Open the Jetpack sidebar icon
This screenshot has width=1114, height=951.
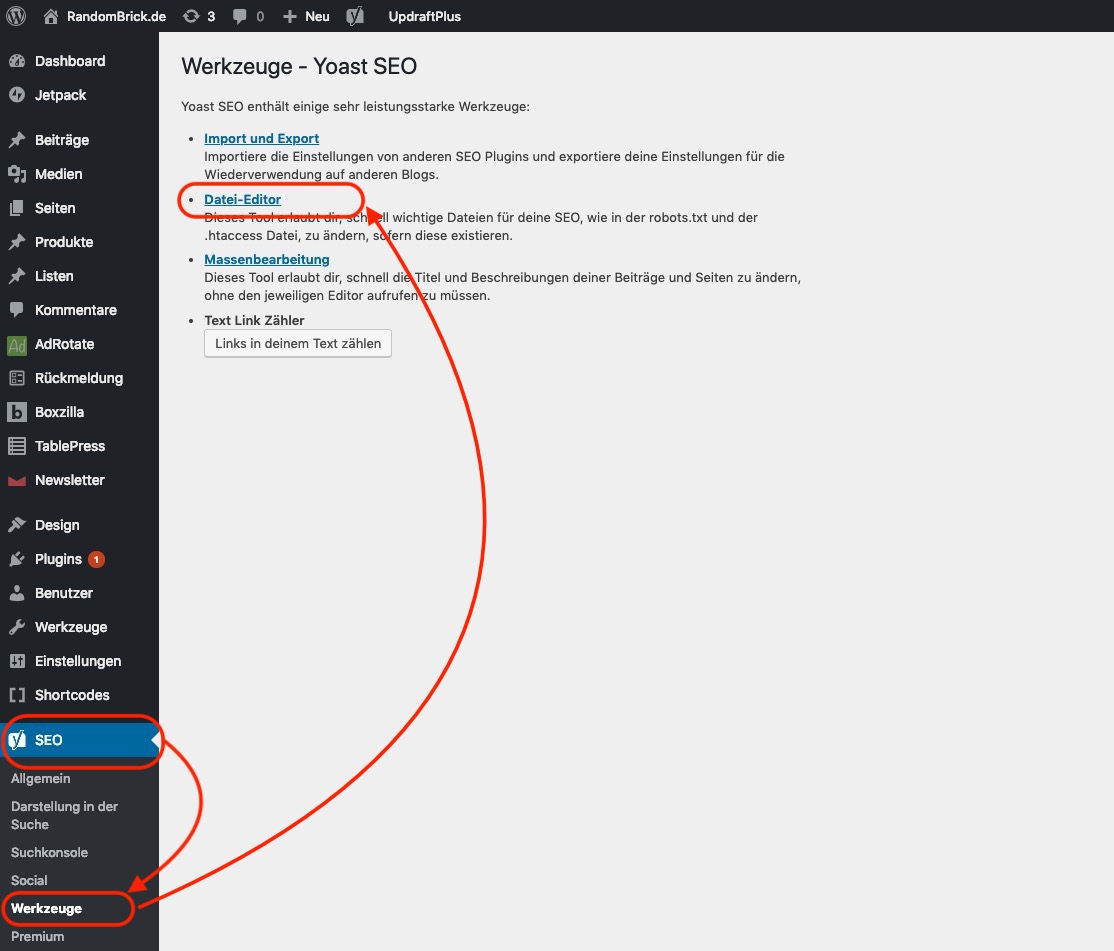tap(16, 95)
